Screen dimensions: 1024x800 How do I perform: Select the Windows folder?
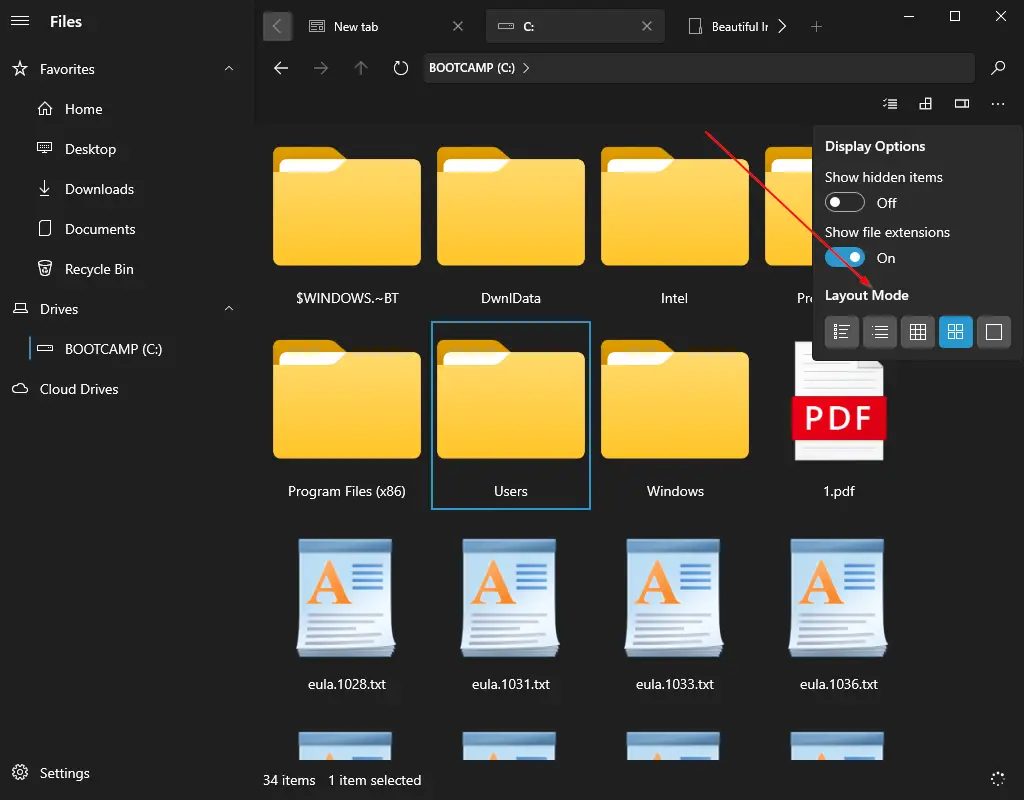[675, 415]
